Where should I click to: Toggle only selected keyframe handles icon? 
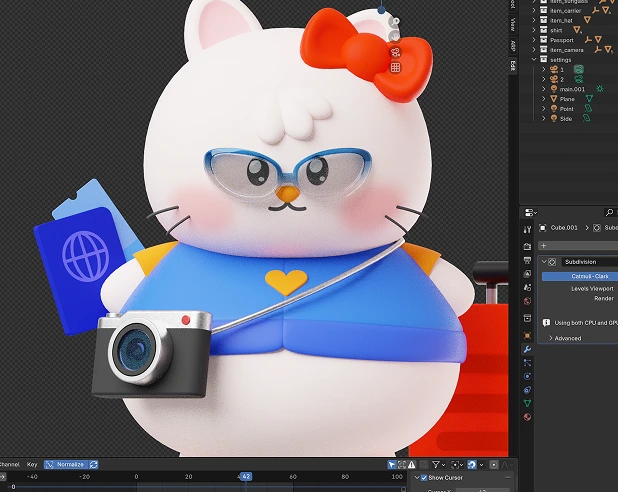(402, 465)
